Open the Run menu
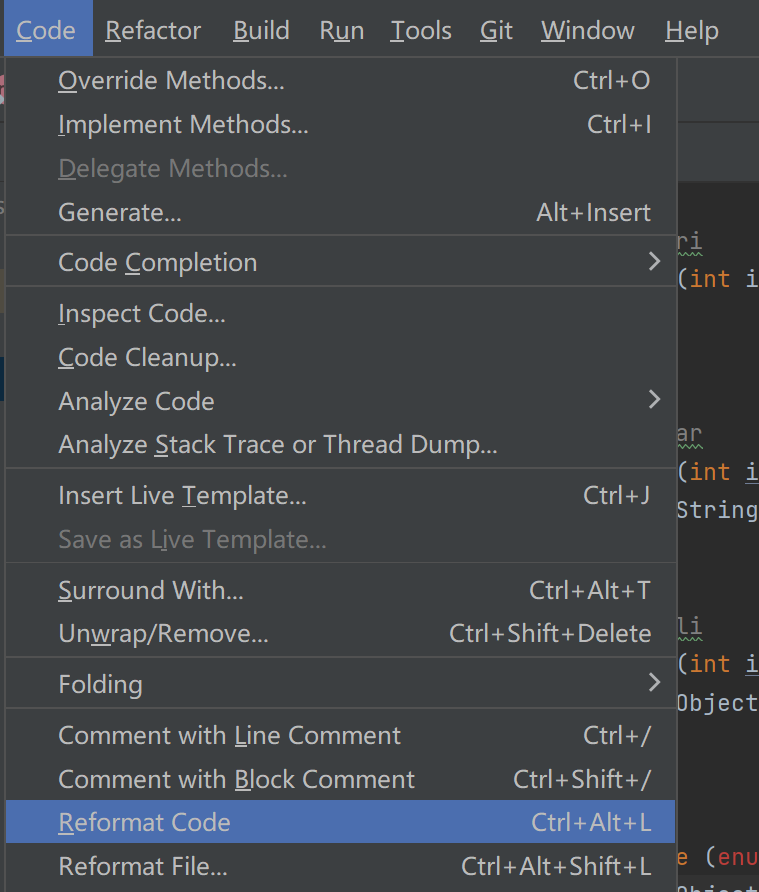 point(341,31)
